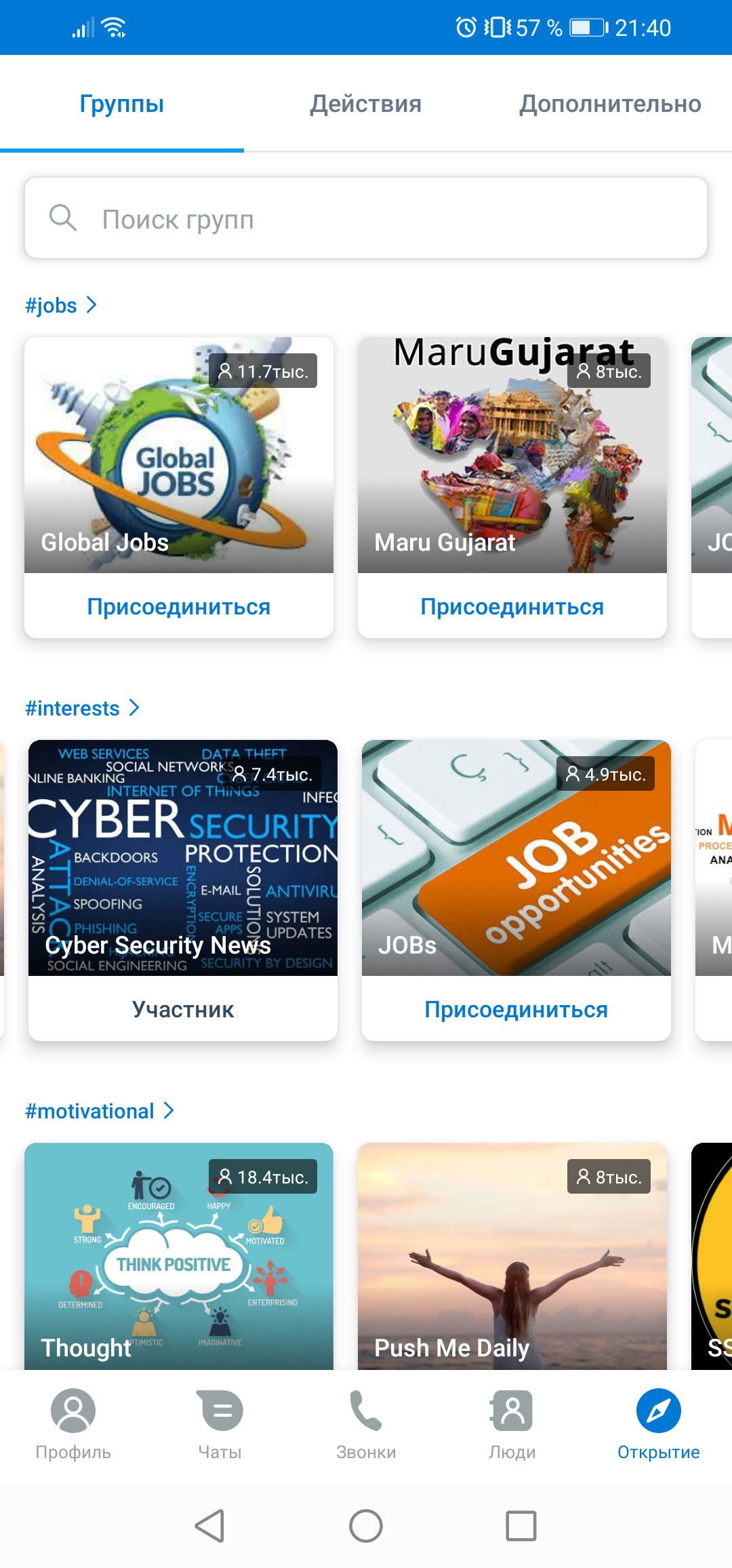Tap the magnifier icon in group search
Viewport: 732px width, 1568px height.
coord(63,218)
